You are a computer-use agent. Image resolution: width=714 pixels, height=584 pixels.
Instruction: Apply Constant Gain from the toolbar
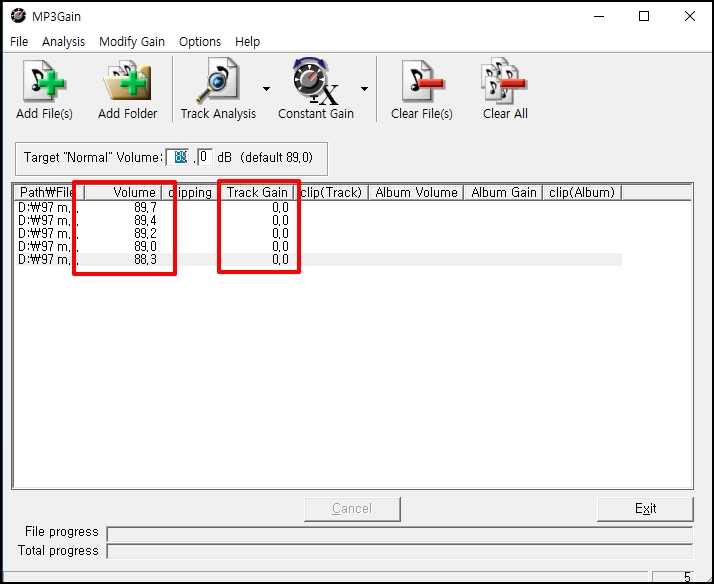pyautogui.click(x=316, y=89)
